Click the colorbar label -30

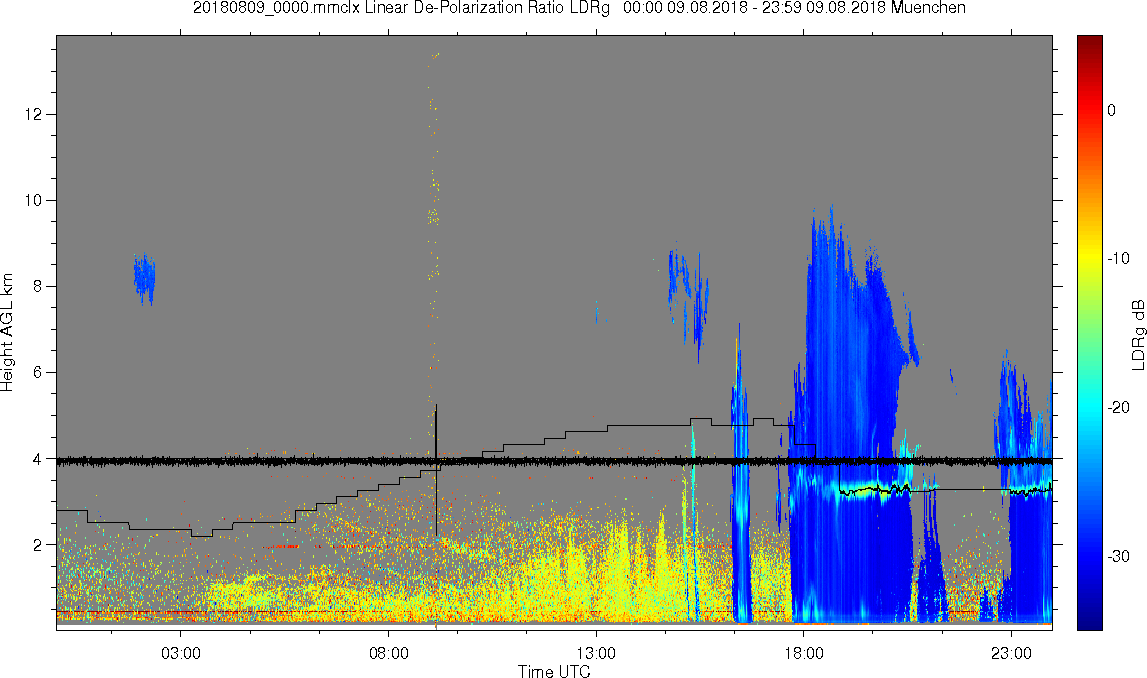coord(1118,557)
